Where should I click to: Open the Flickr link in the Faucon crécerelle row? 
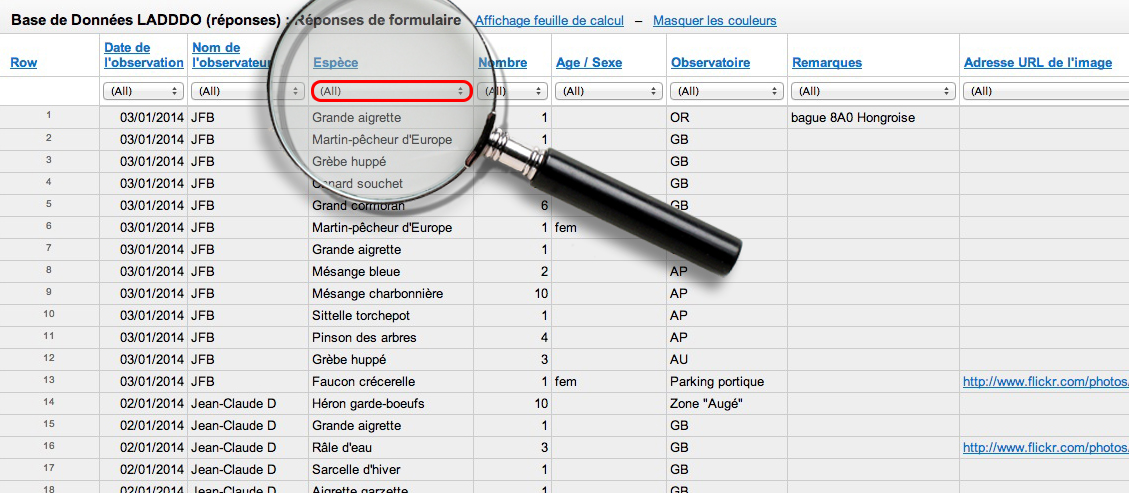1045,382
